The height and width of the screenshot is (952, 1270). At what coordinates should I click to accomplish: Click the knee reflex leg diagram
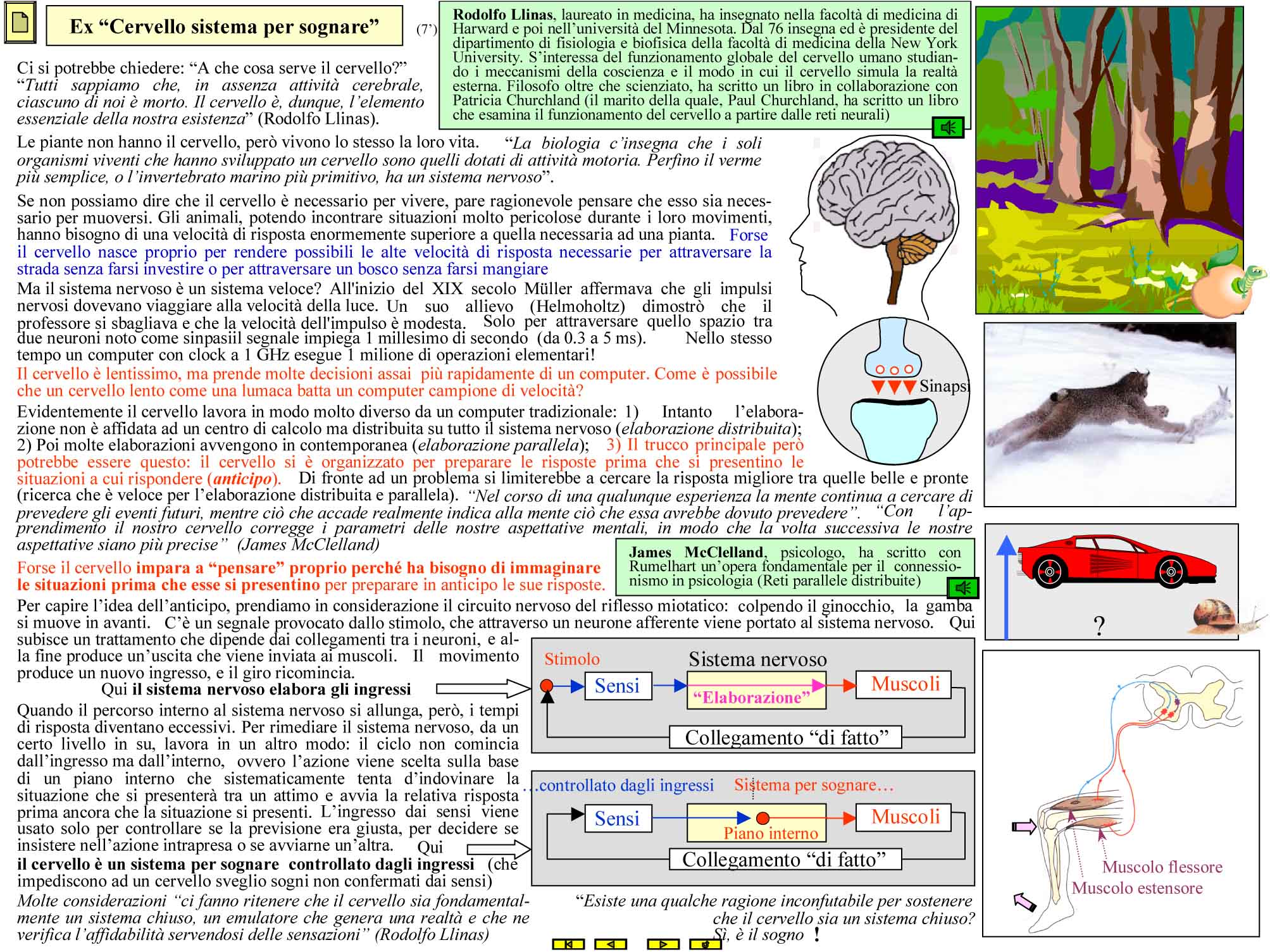(x=1121, y=793)
